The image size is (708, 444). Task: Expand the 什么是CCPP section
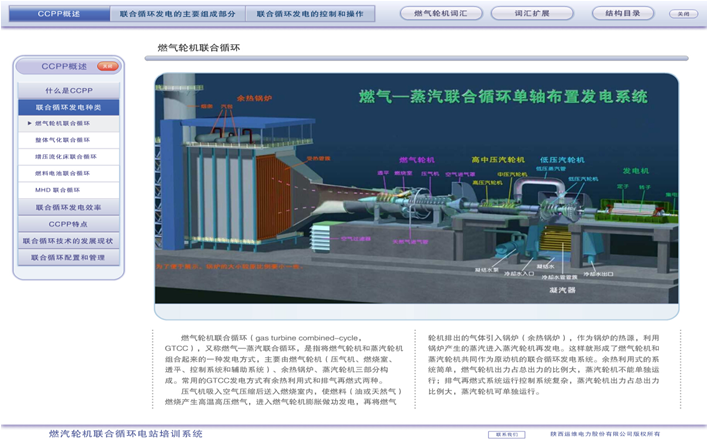68,90
